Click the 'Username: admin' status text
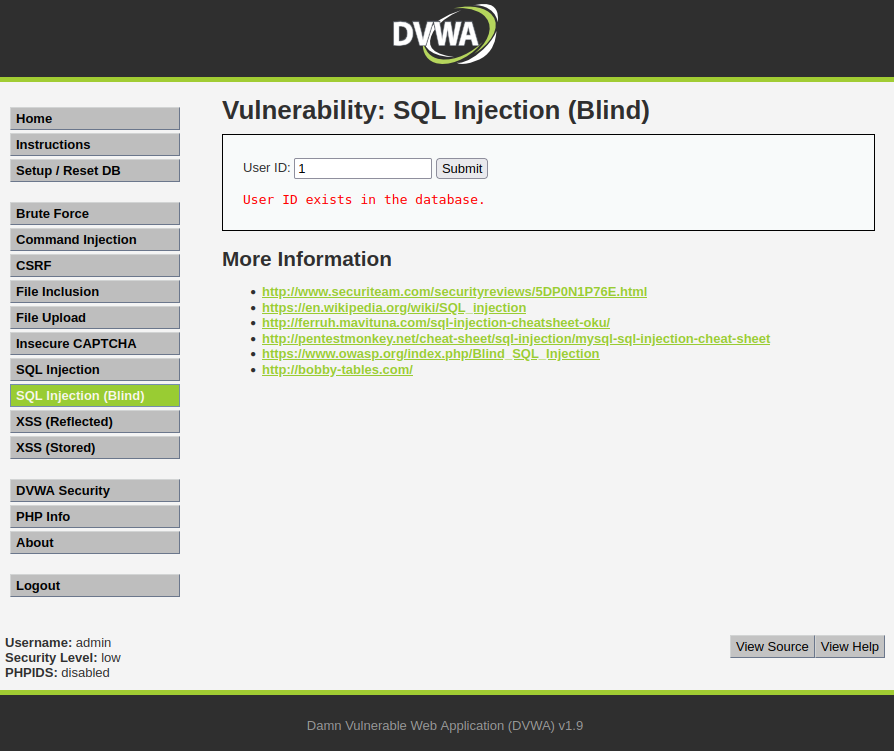Viewport: 894px width, 751px height. point(58,643)
